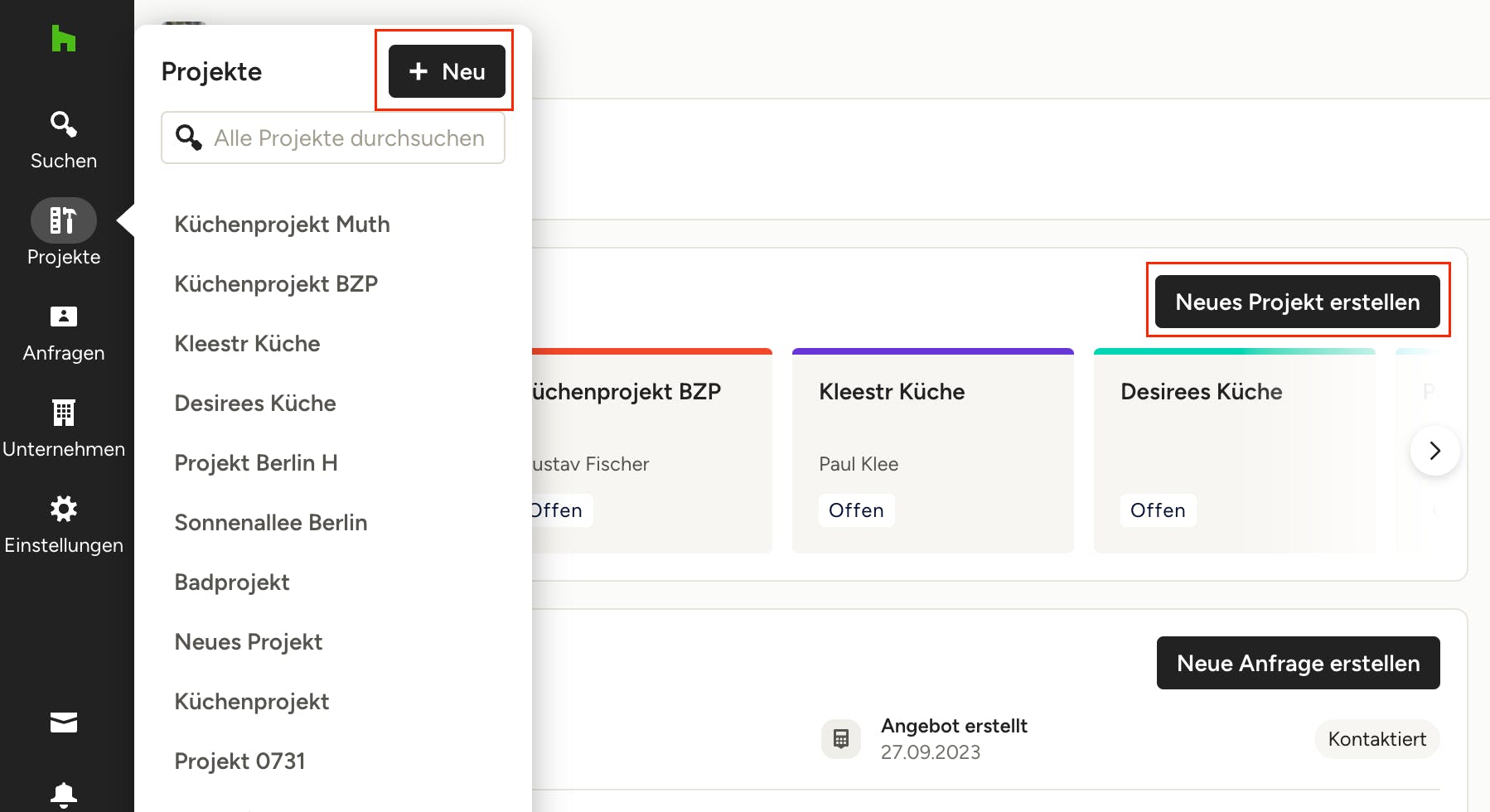Select the Projekte sidebar icon
Viewport: 1490px width, 812px height.
64,220
